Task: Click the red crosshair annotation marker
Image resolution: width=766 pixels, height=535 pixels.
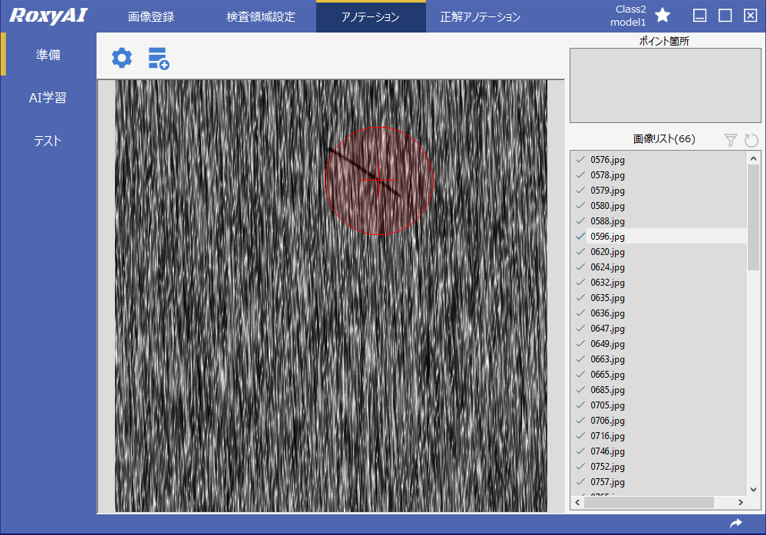Action: point(379,181)
